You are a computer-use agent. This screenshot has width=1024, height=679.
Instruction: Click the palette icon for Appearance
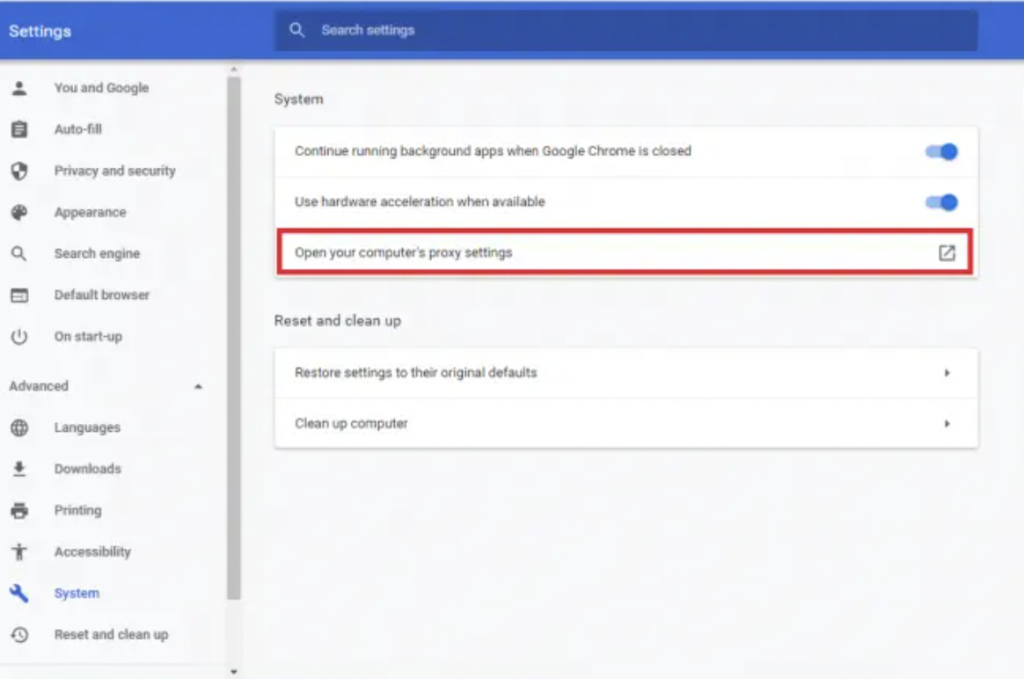[20, 212]
